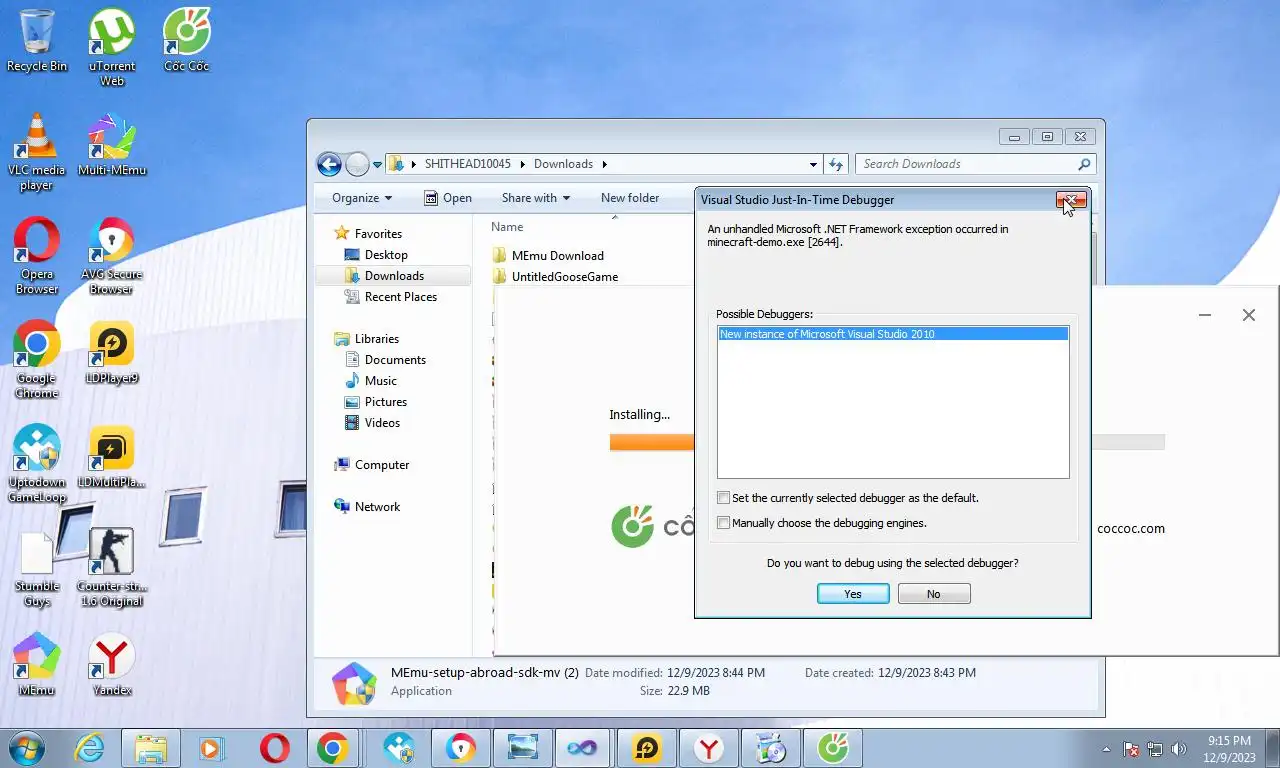The height and width of the screenshot is (768, 1280).
Task: Select SHITHEAD10045 in the address breadcrumb
Action: 467,164
